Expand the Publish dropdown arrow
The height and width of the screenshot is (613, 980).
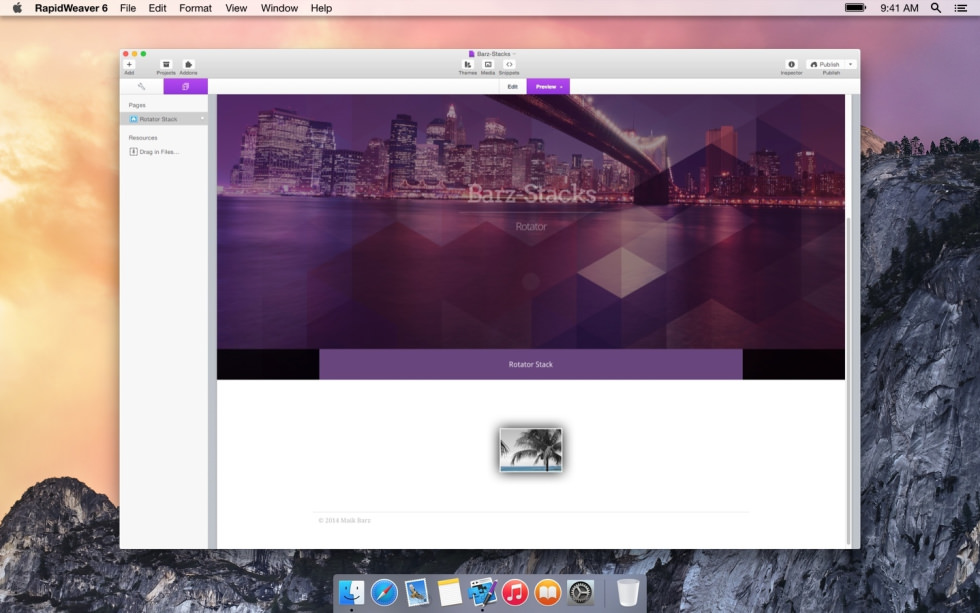(851, 64)
